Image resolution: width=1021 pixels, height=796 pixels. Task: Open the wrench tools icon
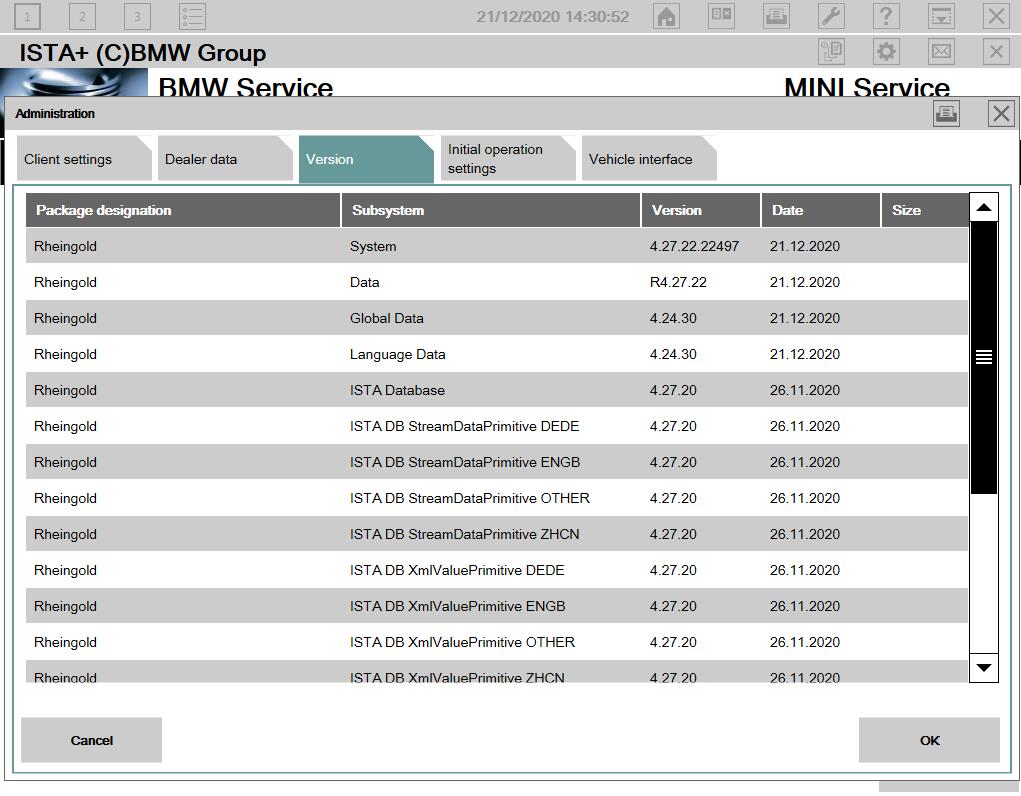832,16
